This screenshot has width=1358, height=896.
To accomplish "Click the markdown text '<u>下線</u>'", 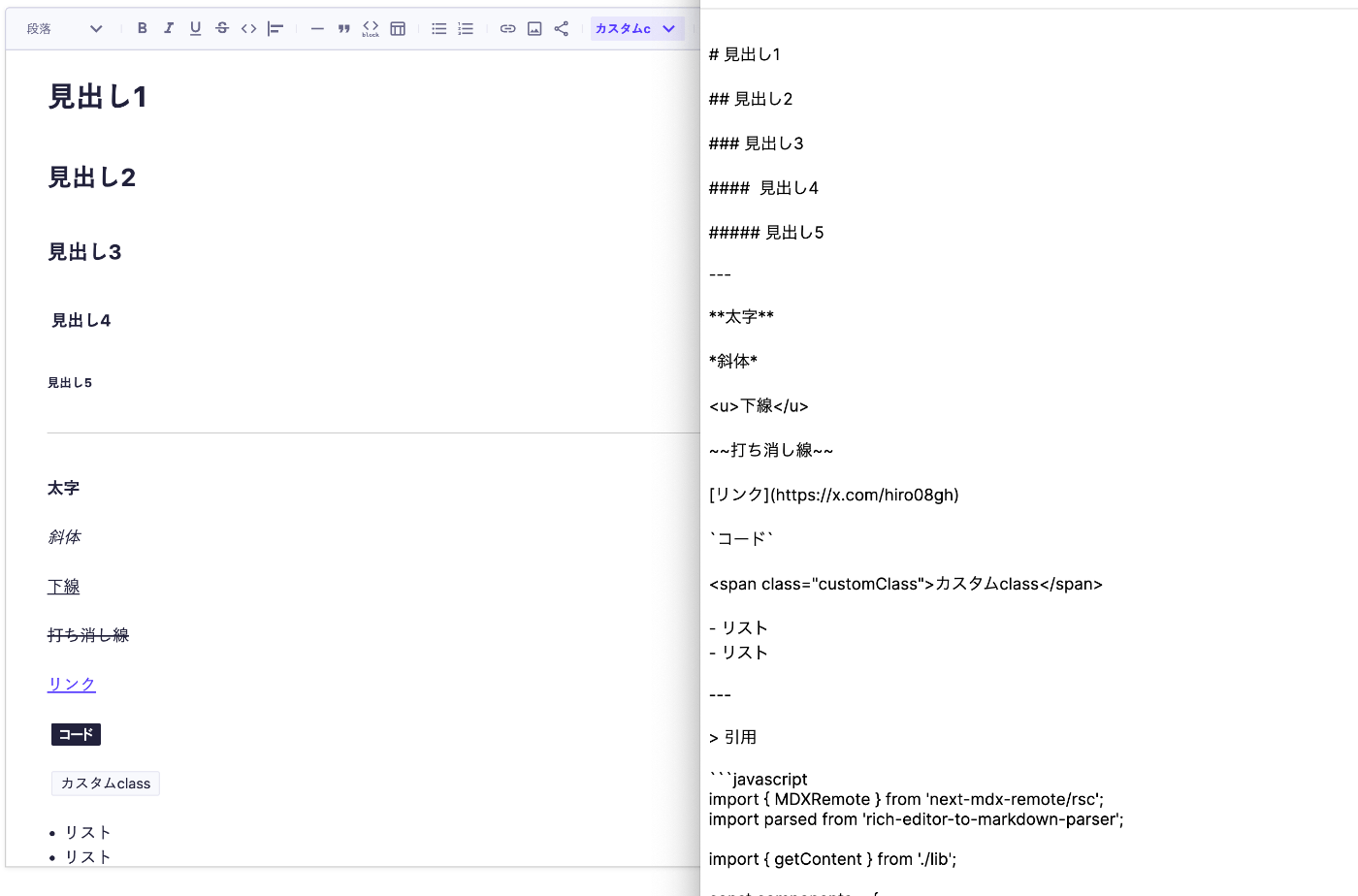I will [x=759, y=405].
